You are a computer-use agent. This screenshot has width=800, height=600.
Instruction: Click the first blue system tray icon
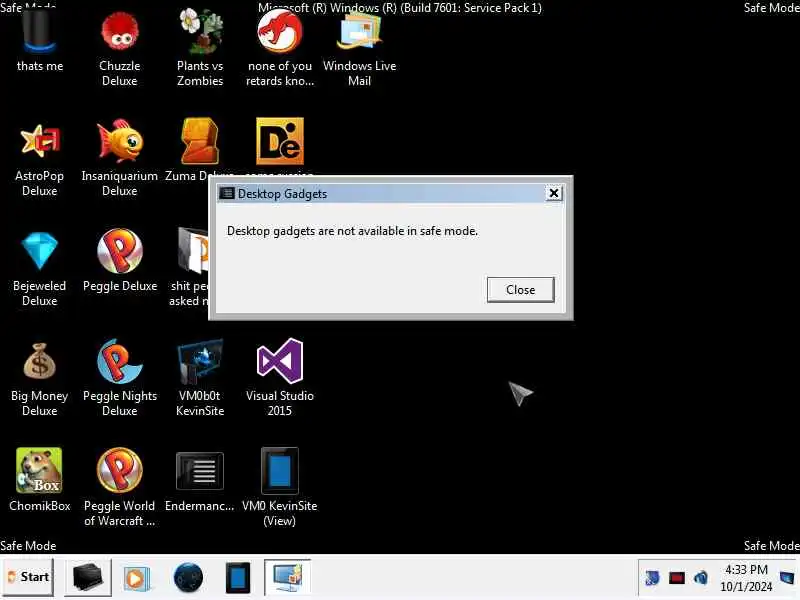pos(652,578)
